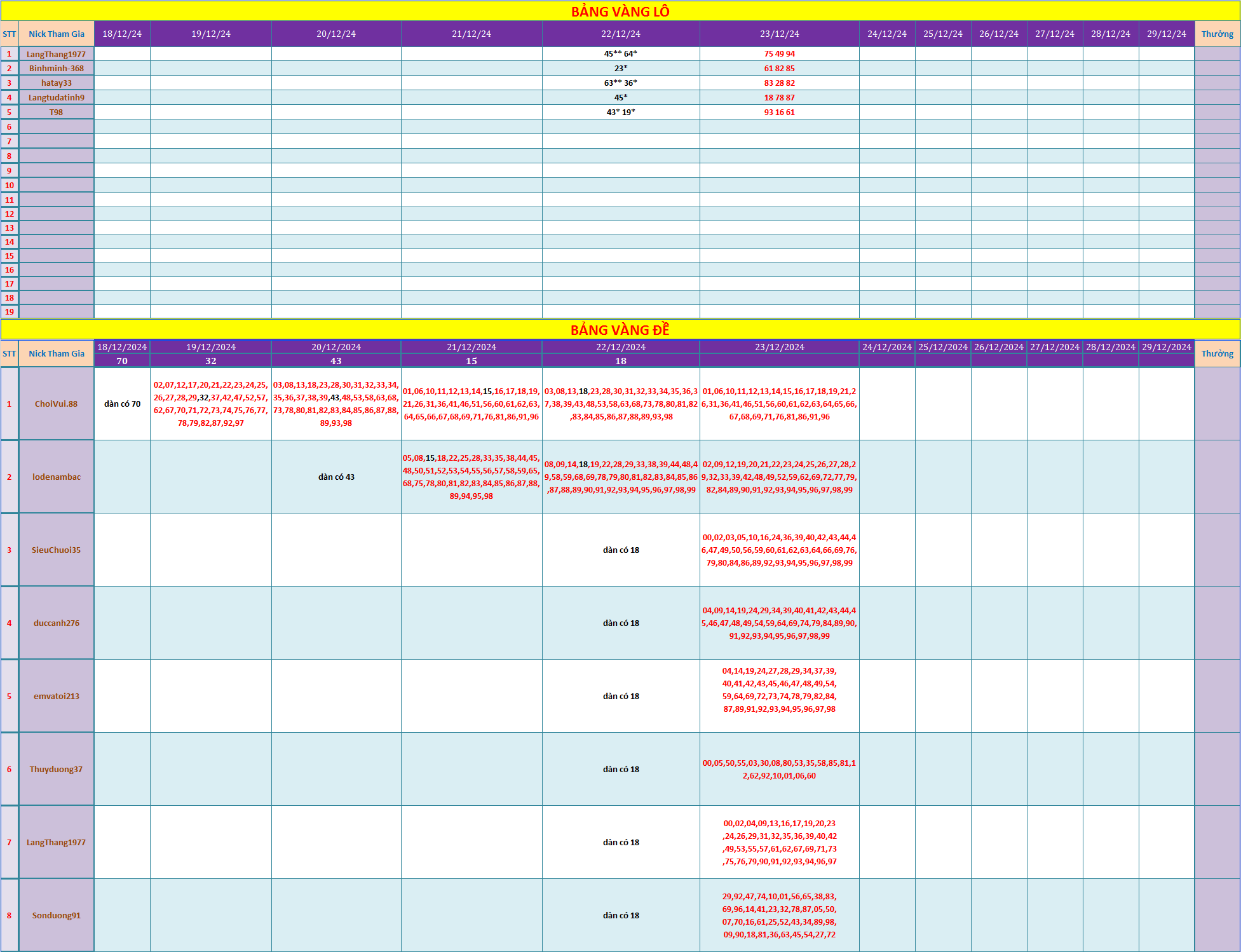Click the Nick Tham Gia header in Lô table

click(57, 34)
